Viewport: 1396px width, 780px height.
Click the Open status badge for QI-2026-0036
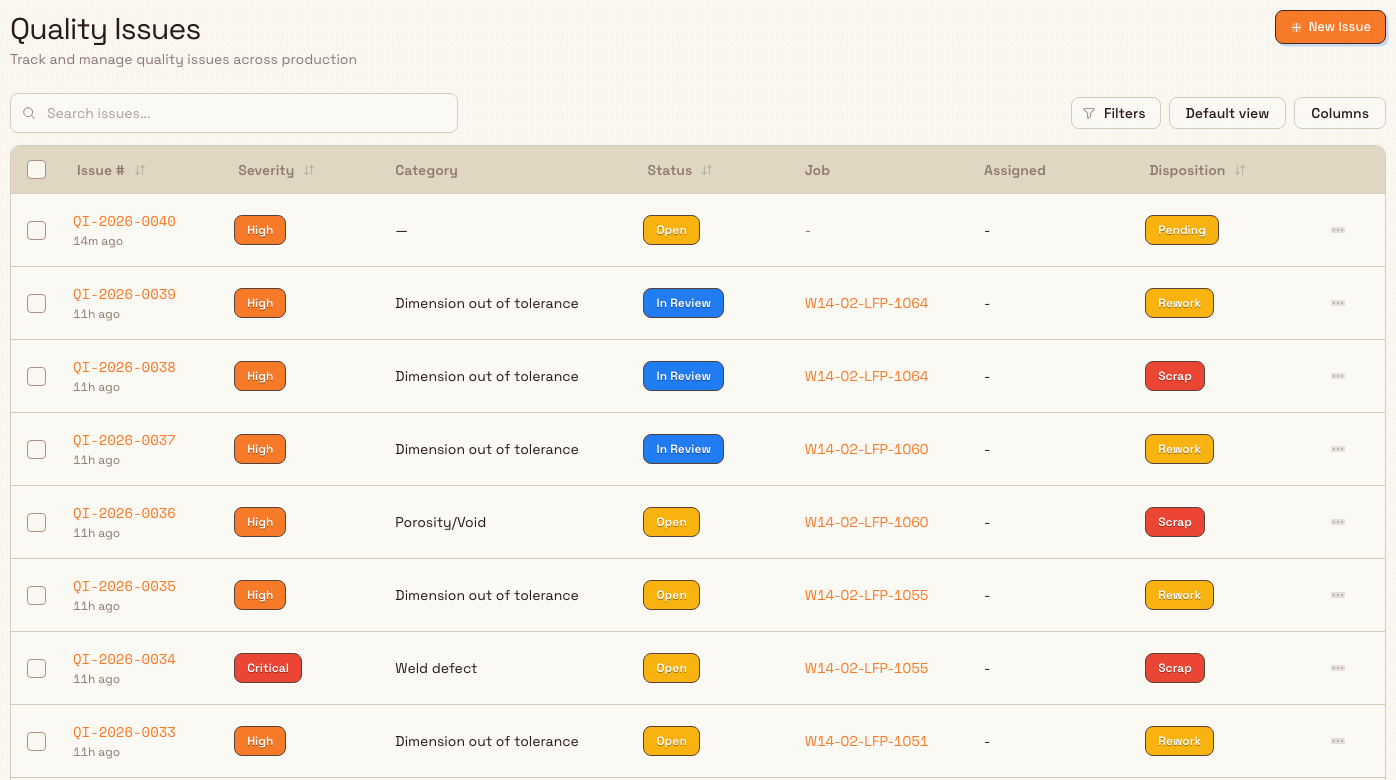(x=671, y=522)
